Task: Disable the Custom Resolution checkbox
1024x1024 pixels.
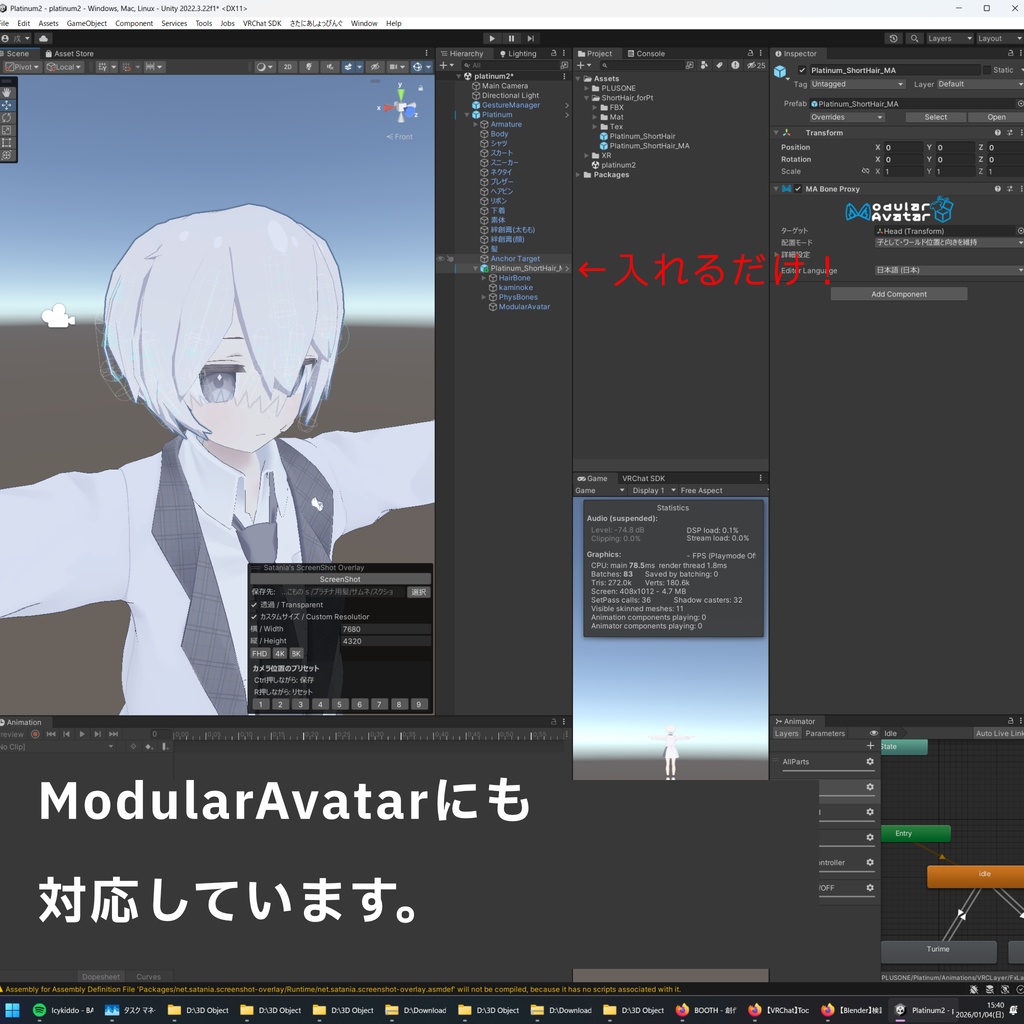Action: [254, 616]
